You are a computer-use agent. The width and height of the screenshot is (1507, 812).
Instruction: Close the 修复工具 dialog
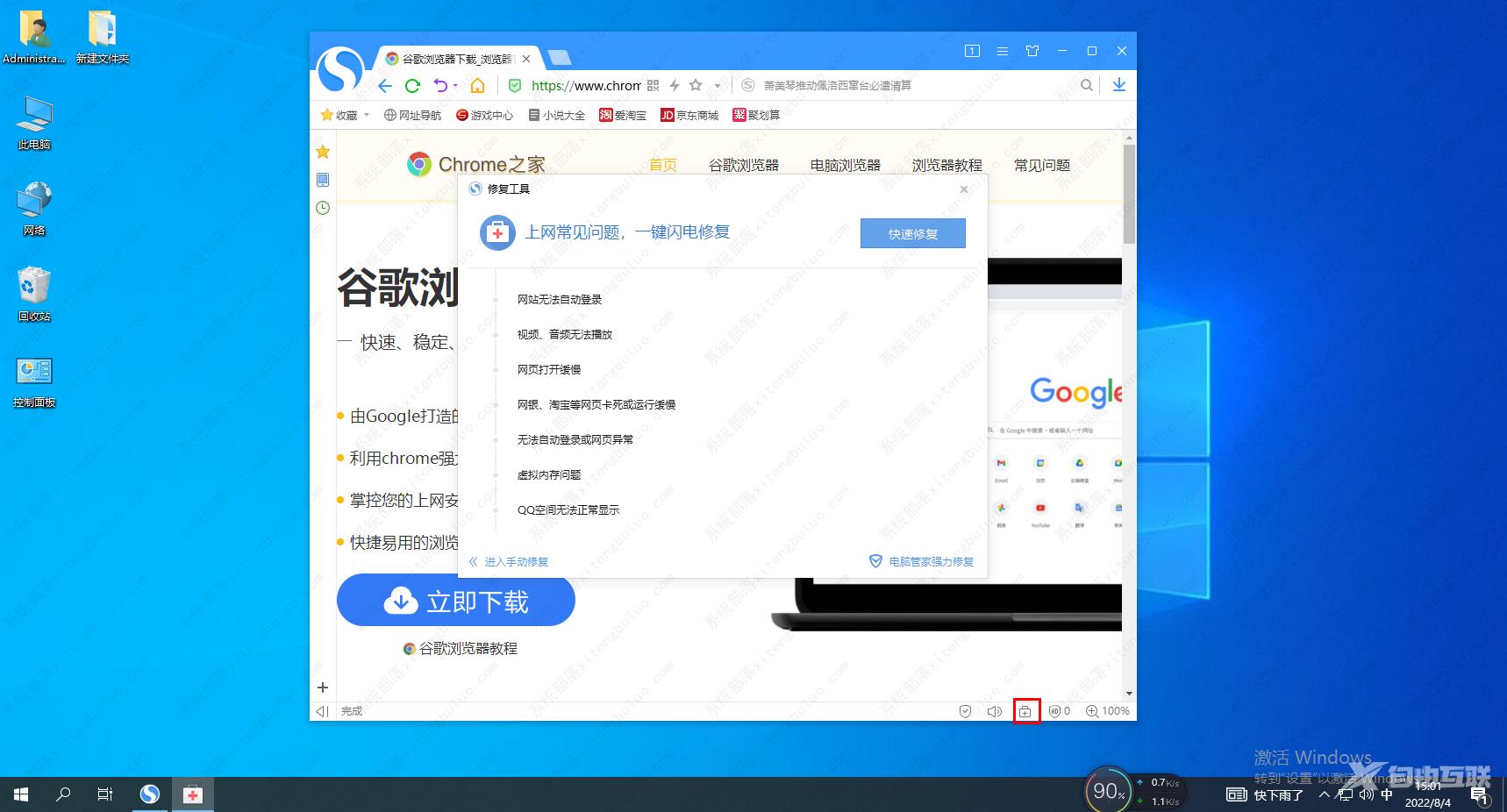(964, 189)
